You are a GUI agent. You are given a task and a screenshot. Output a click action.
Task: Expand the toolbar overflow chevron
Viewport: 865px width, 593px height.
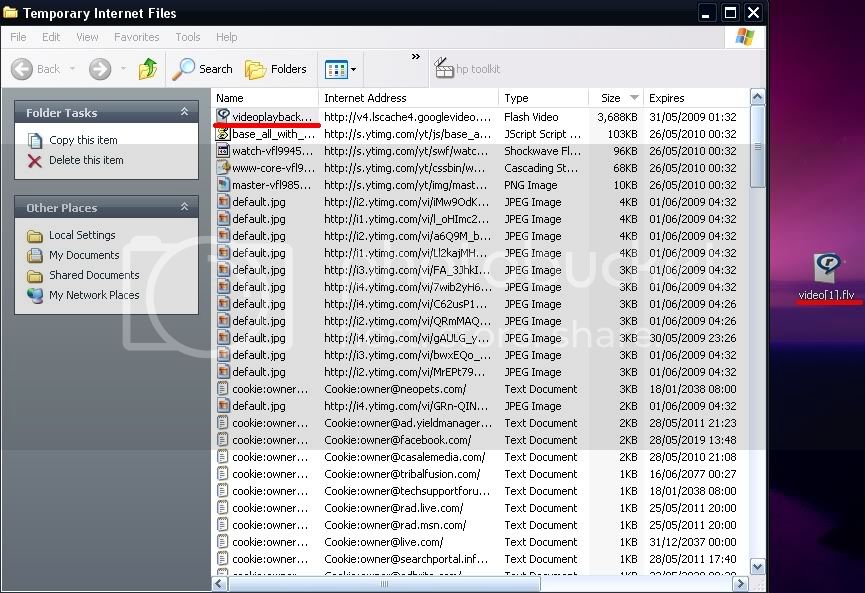416,57
